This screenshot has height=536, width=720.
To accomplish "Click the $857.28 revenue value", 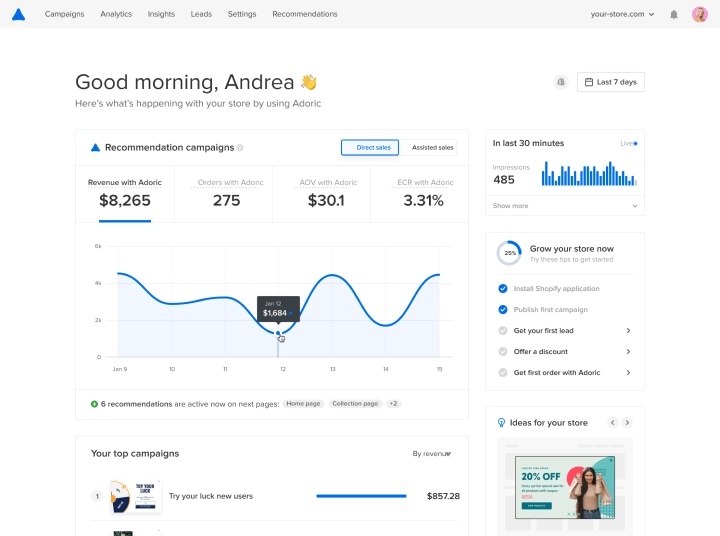I will (x=443, y=496).
